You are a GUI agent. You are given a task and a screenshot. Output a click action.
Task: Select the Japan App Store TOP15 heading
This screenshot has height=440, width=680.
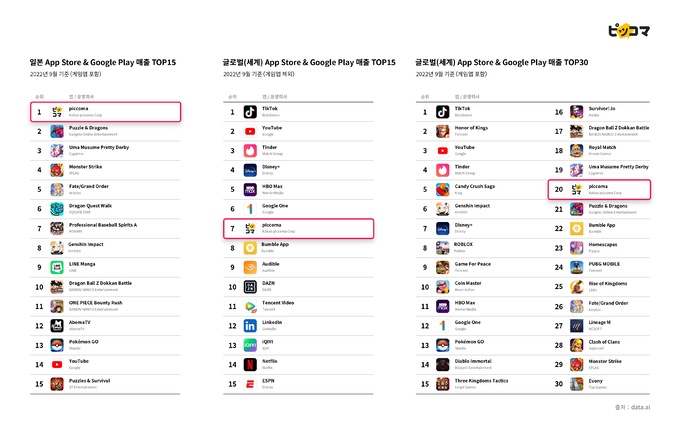tap(103, 62)
